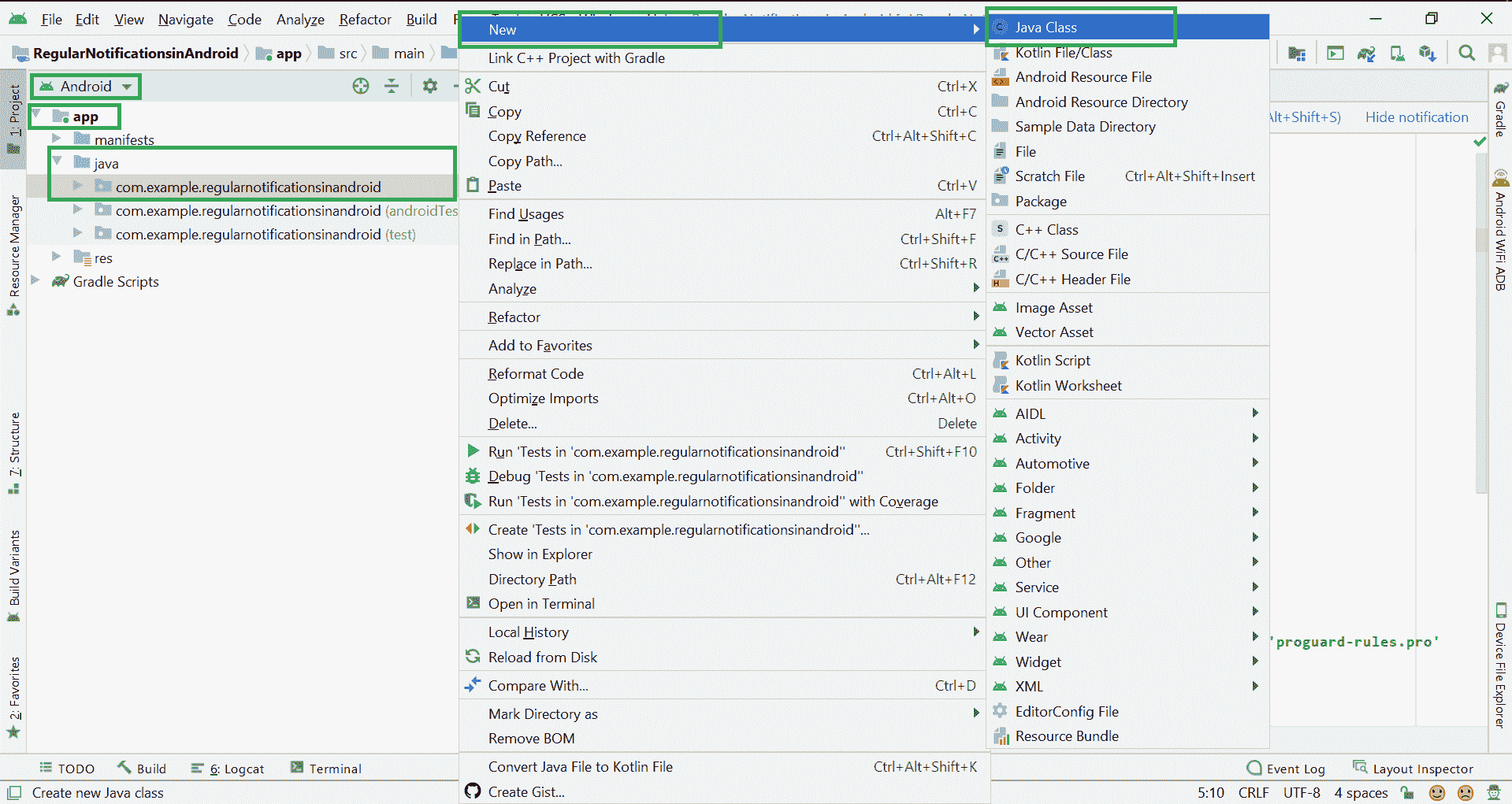Open the Android project view dropdown

coord(86,87)
